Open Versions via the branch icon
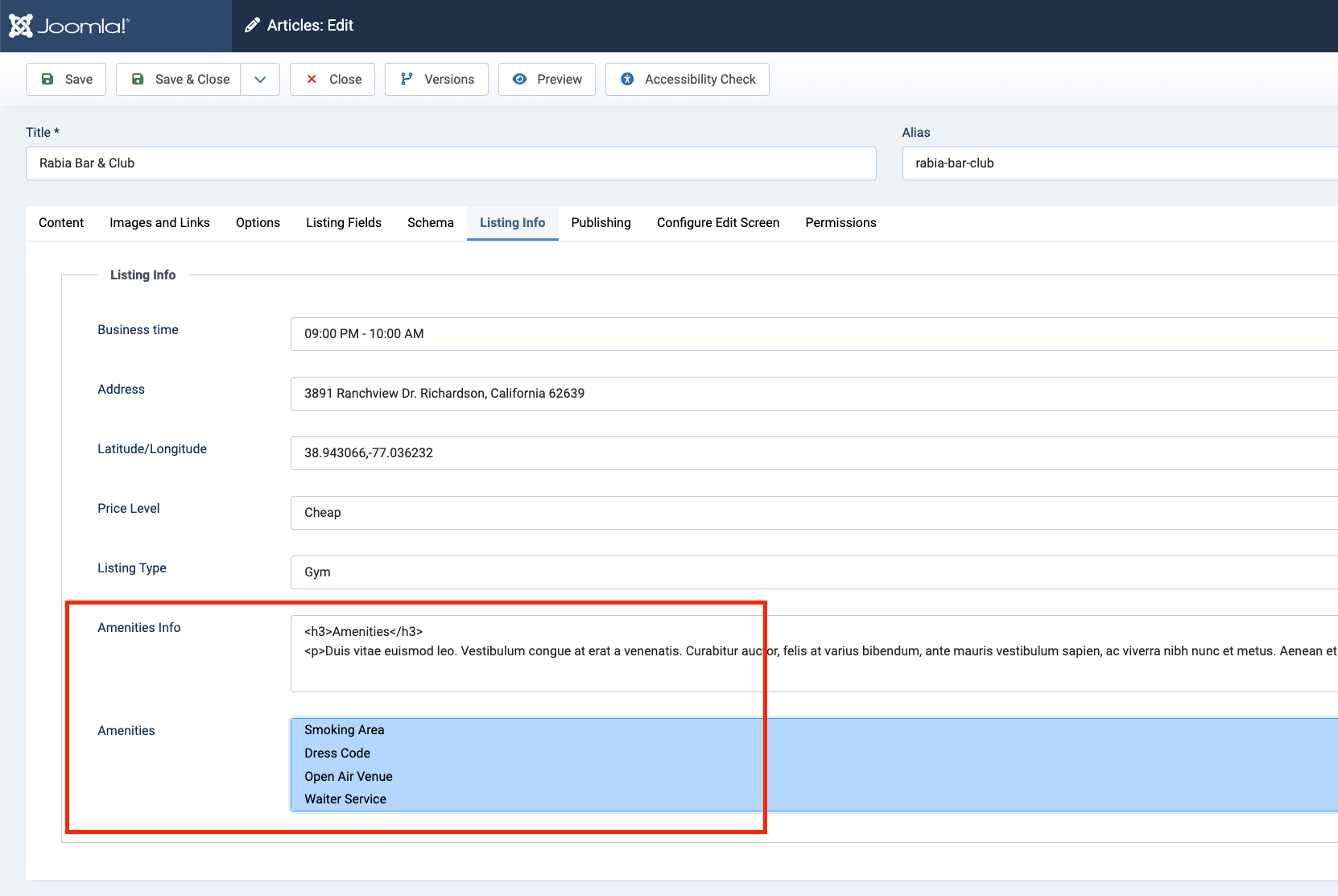 (407, 79)
